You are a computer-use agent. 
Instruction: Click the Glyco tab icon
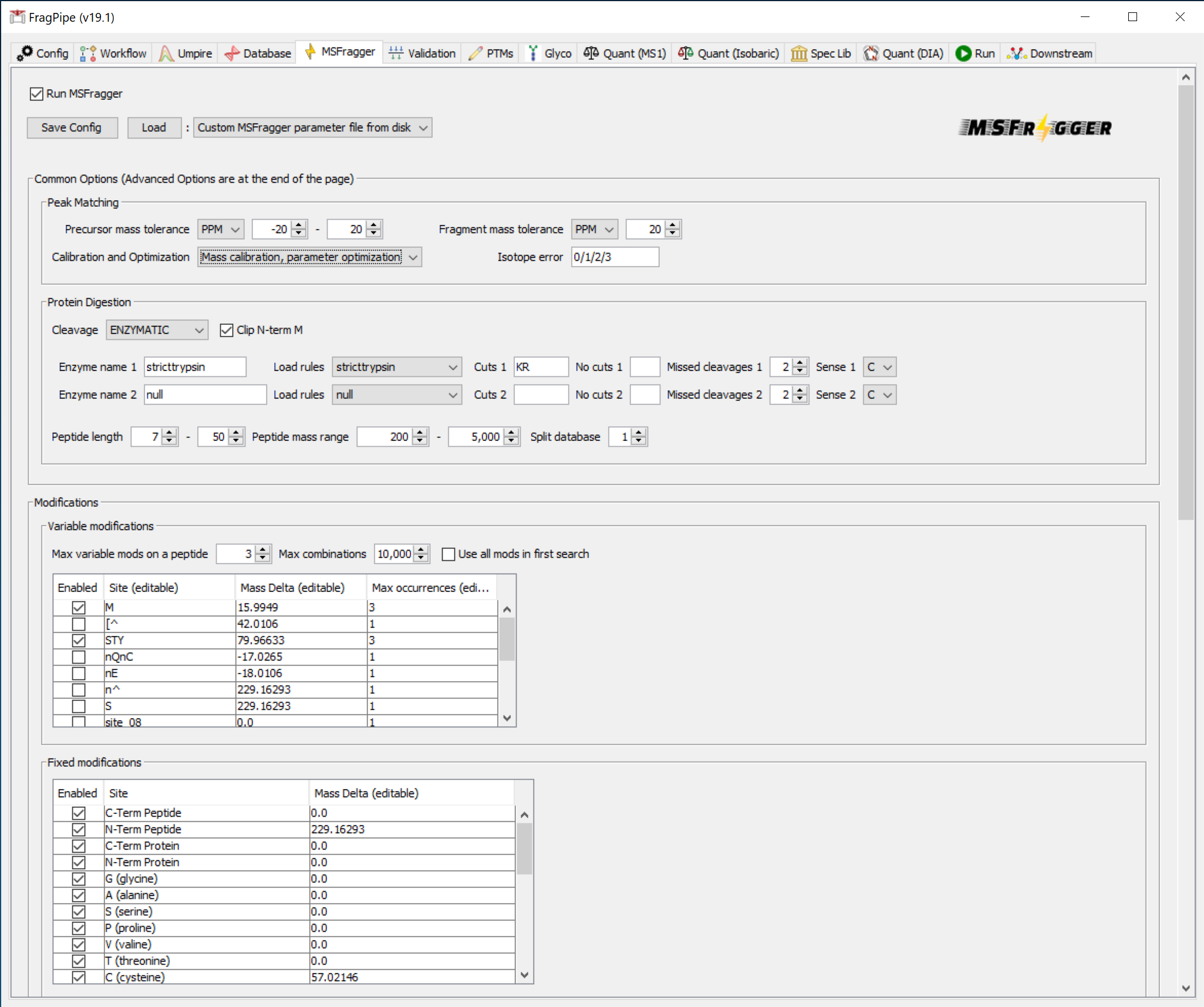pyautogui.click(x=533, y=53)
